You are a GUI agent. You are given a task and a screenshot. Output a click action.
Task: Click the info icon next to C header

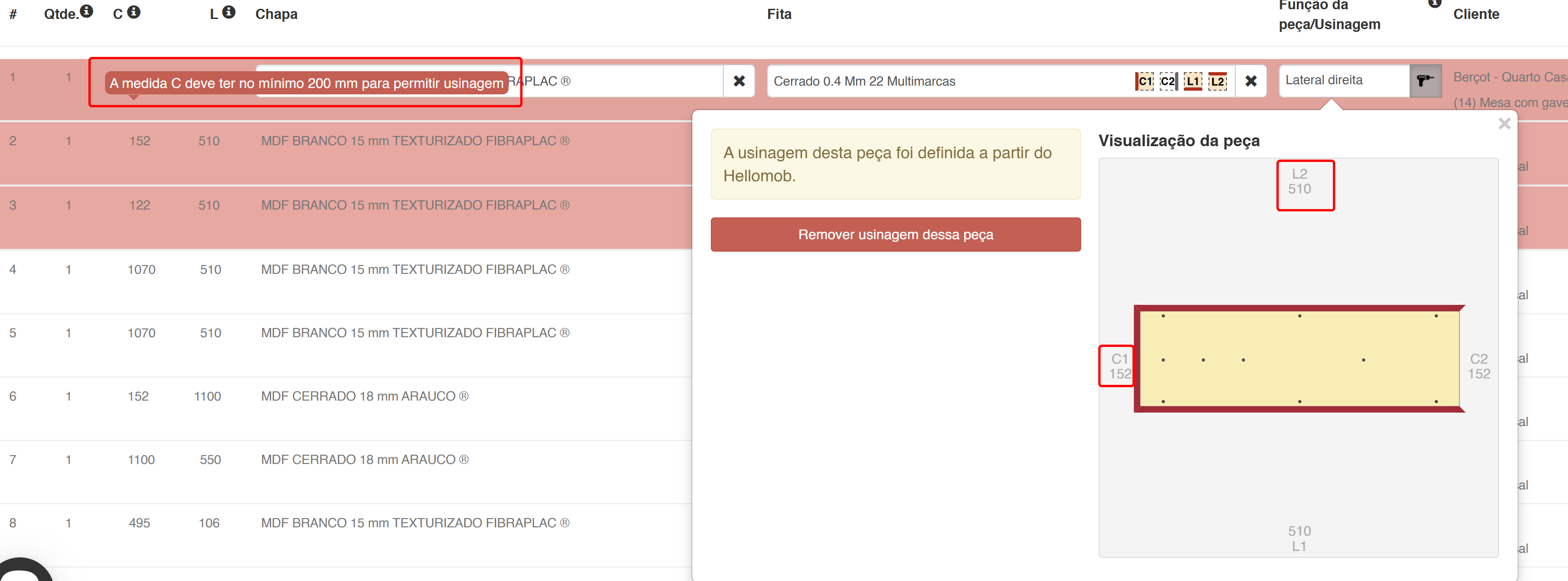pyautogui.click(x=134, y=12)
